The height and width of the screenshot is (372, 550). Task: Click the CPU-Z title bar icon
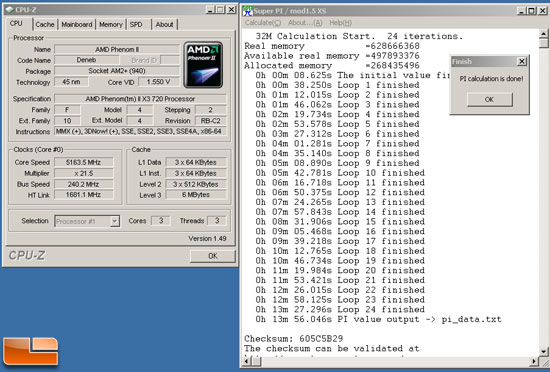9,10
